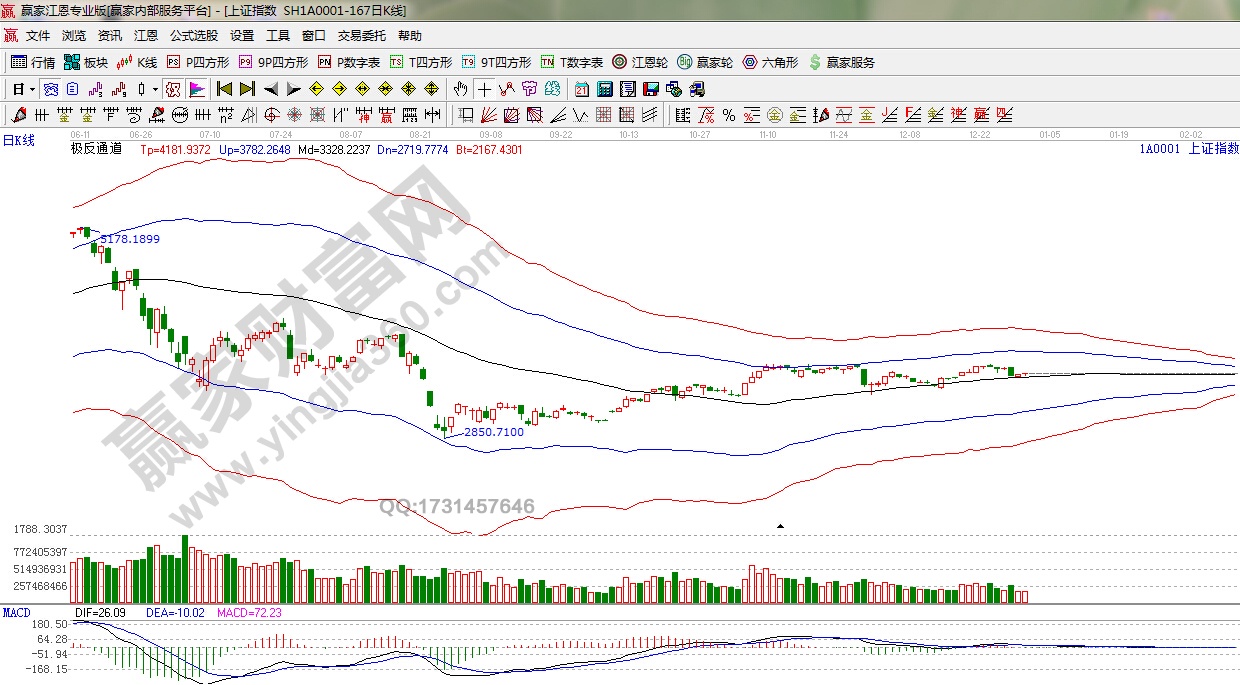
Task: Toggle the crosshair cursor mode
Action: click(x=484, y=89)
